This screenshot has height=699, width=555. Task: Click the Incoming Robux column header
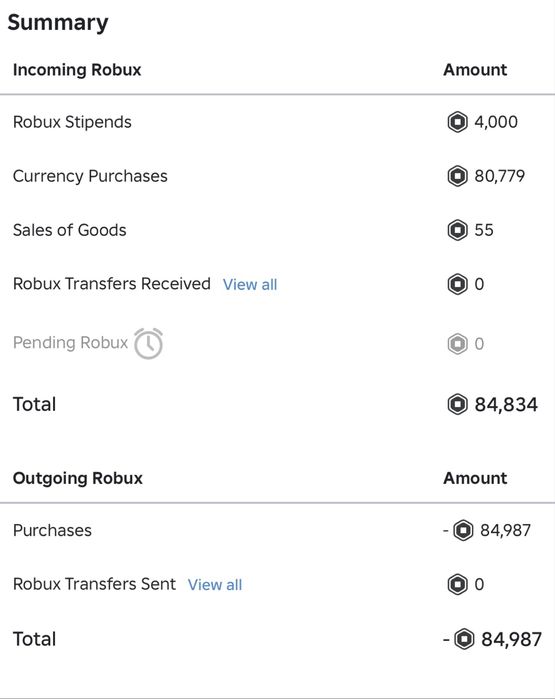(x=77, y=70)
